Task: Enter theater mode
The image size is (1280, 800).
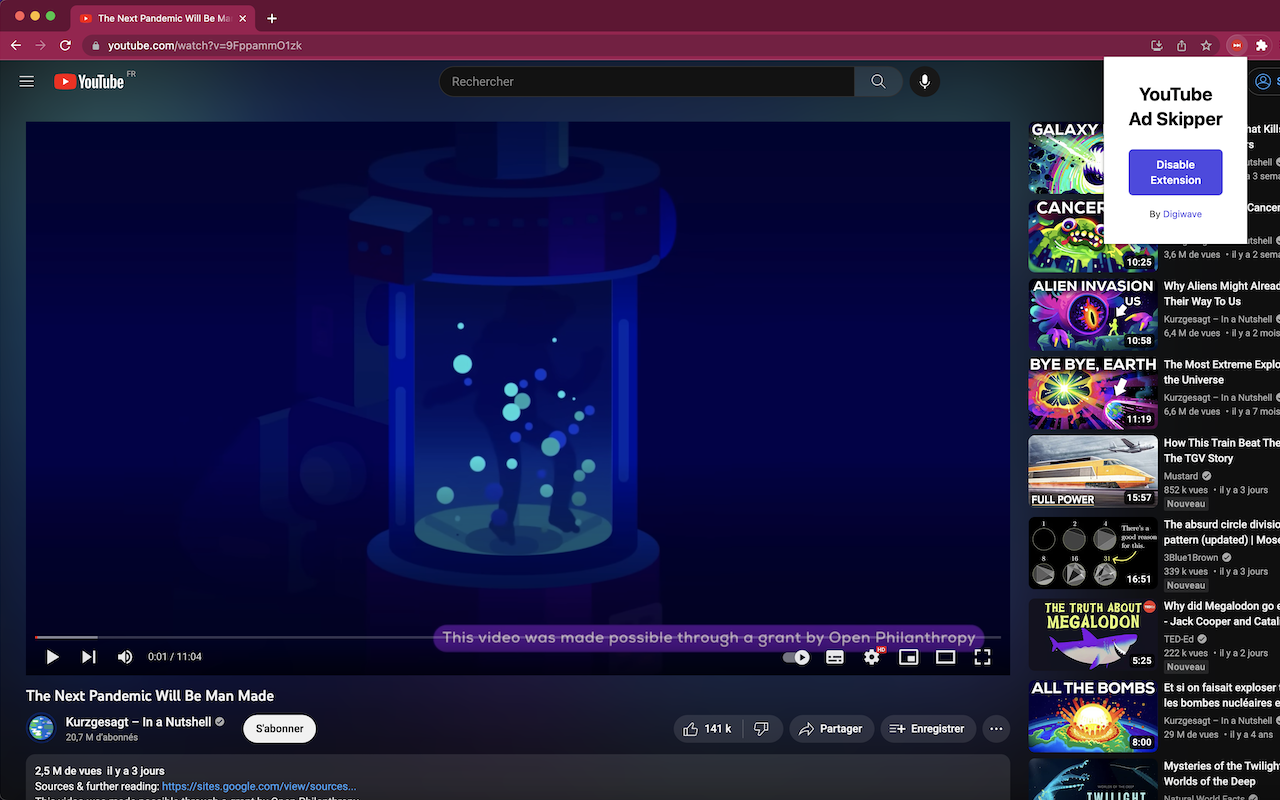Action: pyautogui.click(x=945, y=657)
